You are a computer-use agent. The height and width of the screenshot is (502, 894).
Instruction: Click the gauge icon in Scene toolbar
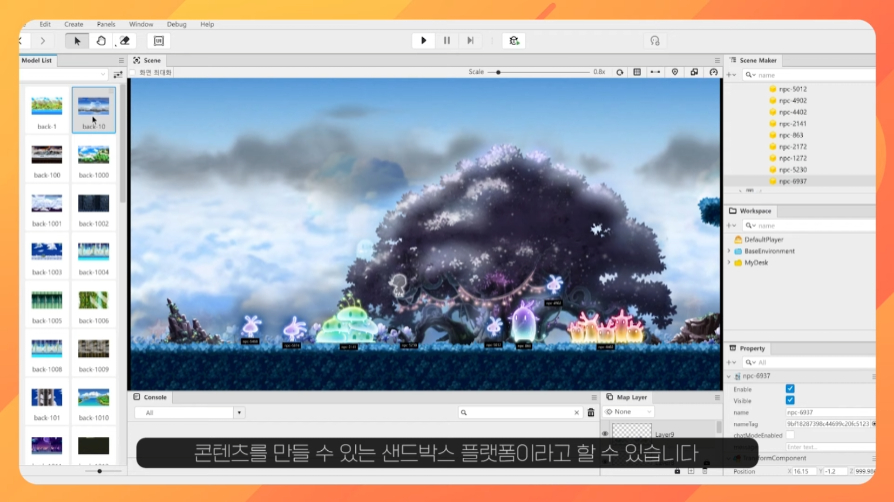(x=713, y=72)
